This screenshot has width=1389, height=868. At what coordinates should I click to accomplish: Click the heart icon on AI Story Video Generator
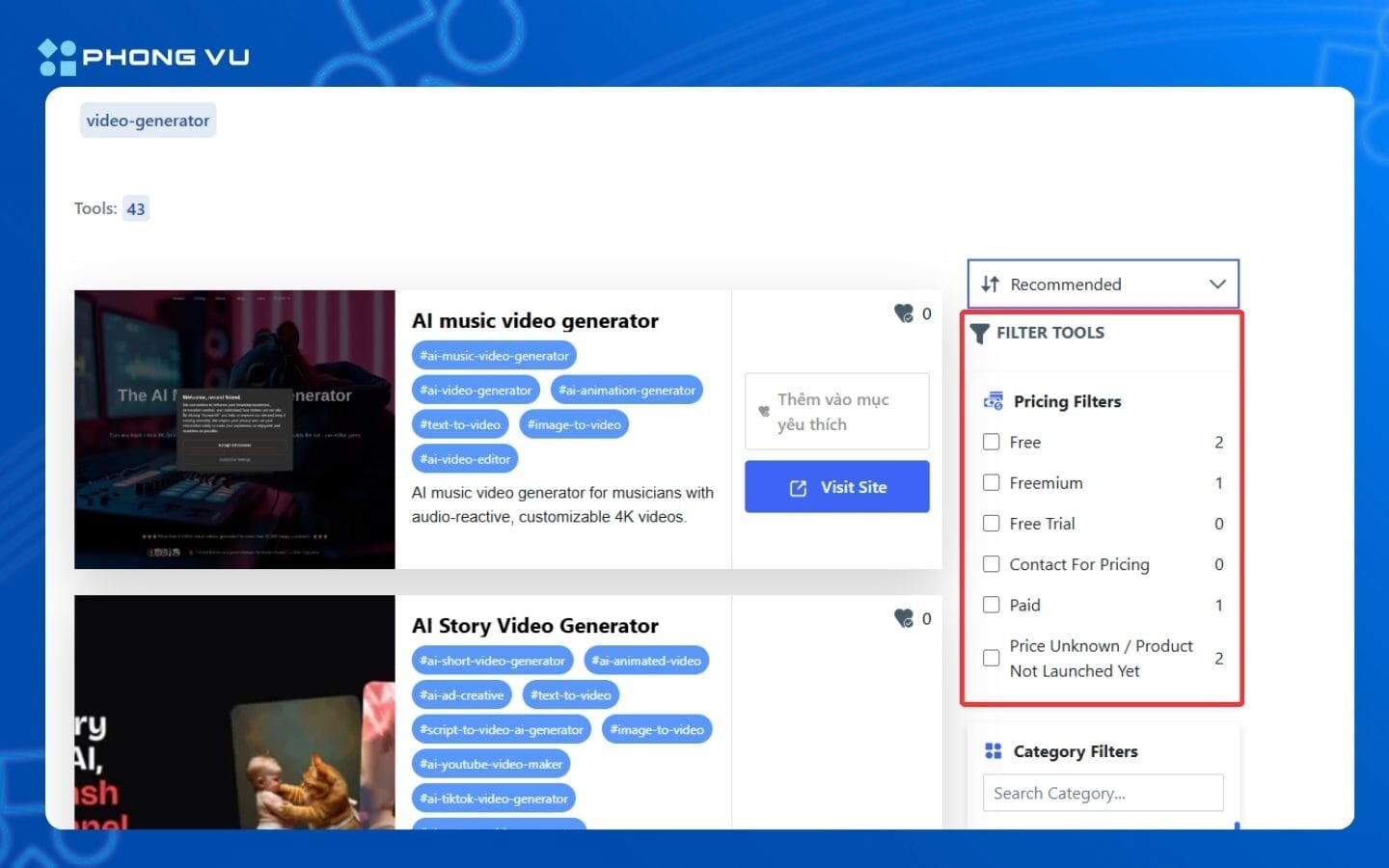click(x=903, y=618)
